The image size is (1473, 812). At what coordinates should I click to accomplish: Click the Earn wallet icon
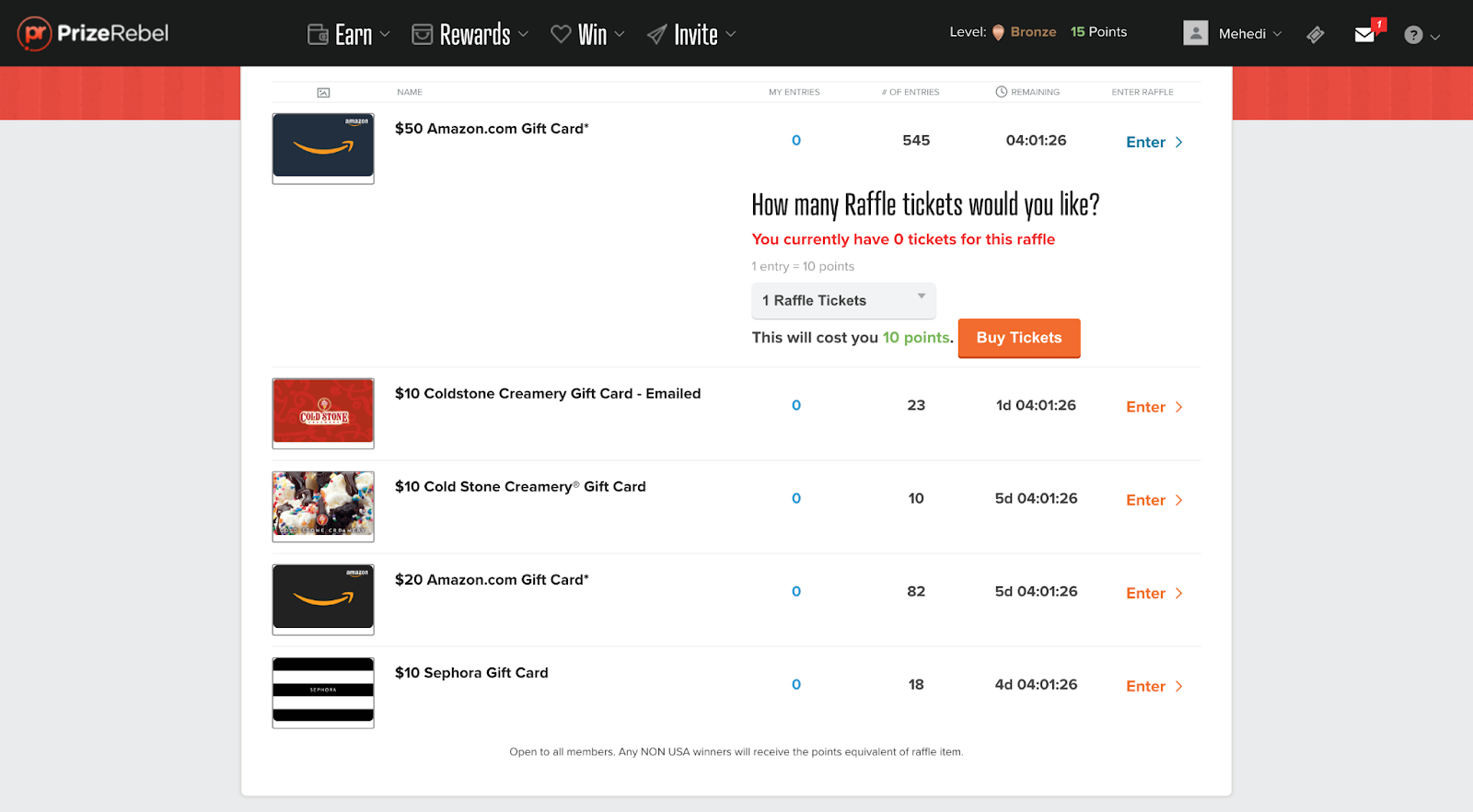click(318, 35)
